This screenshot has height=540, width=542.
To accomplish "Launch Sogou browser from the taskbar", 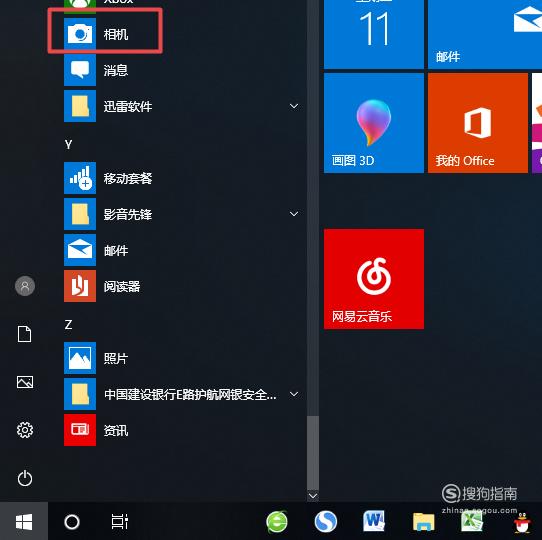I will [326, 521].
